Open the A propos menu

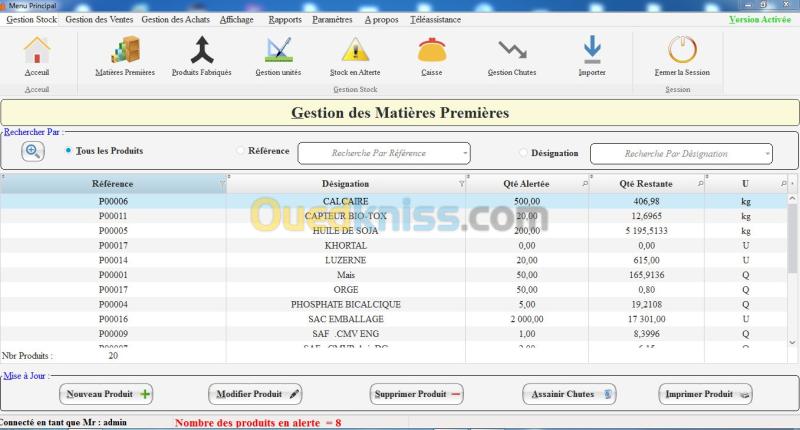pyautogui.click(x=382, y=19)
